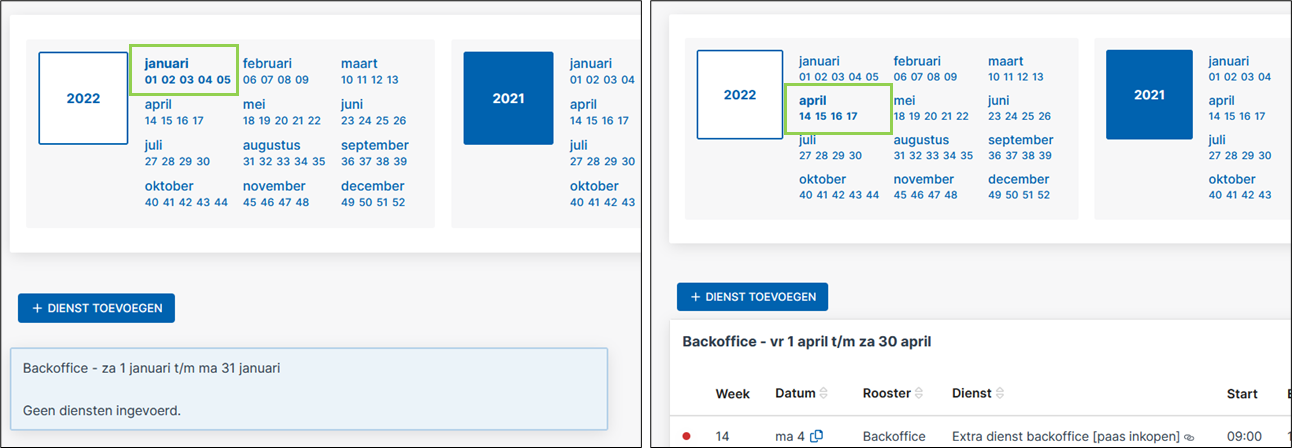This screenshot has width=1292, height=448.
Task: Click the red status dot in week 14 row
Action: [686, 437]
